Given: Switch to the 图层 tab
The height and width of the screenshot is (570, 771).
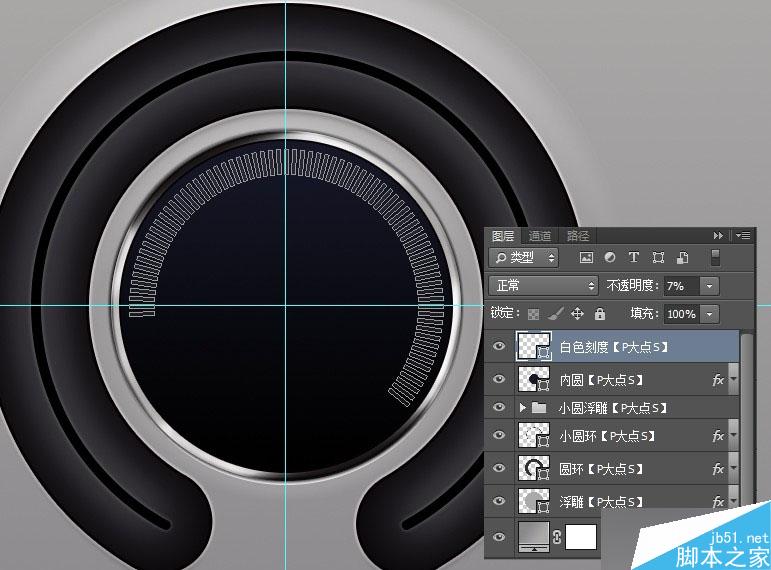Looking at the screenshot, I should pos(503,236).
